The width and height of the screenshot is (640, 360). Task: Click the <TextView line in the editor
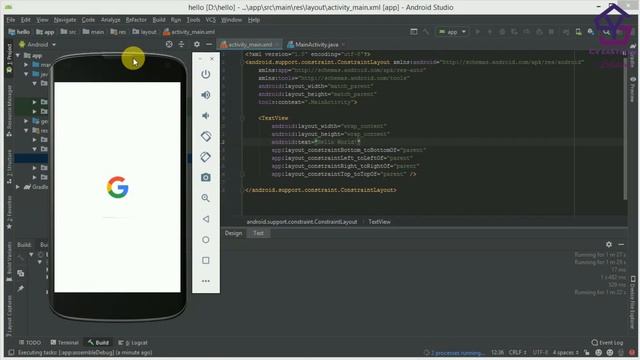(x=273, y=118)
